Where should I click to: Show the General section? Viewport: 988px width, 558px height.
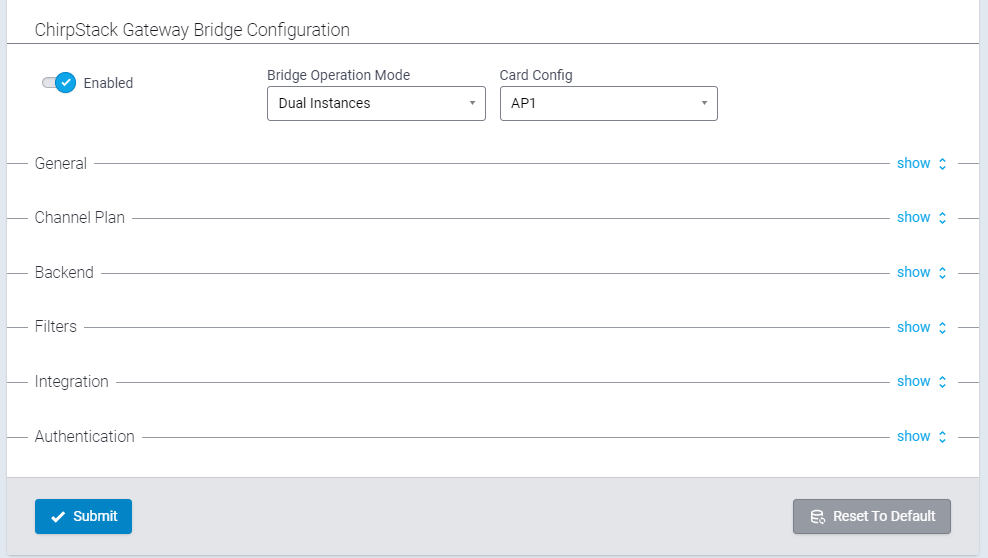(x=913, y=163)
